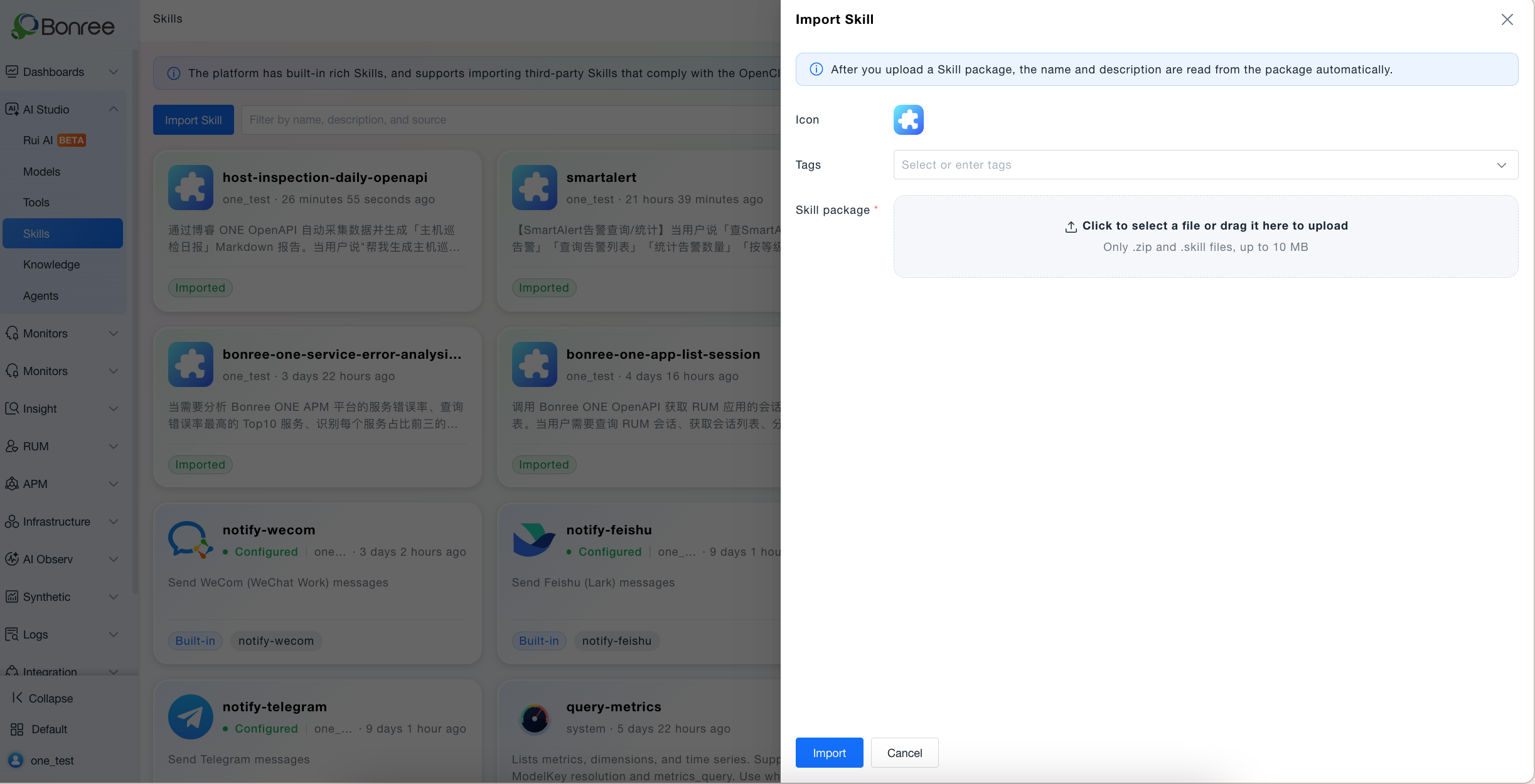Click the APM sidebar icon
Screen dimensions: 1535x784
(11, 484)
